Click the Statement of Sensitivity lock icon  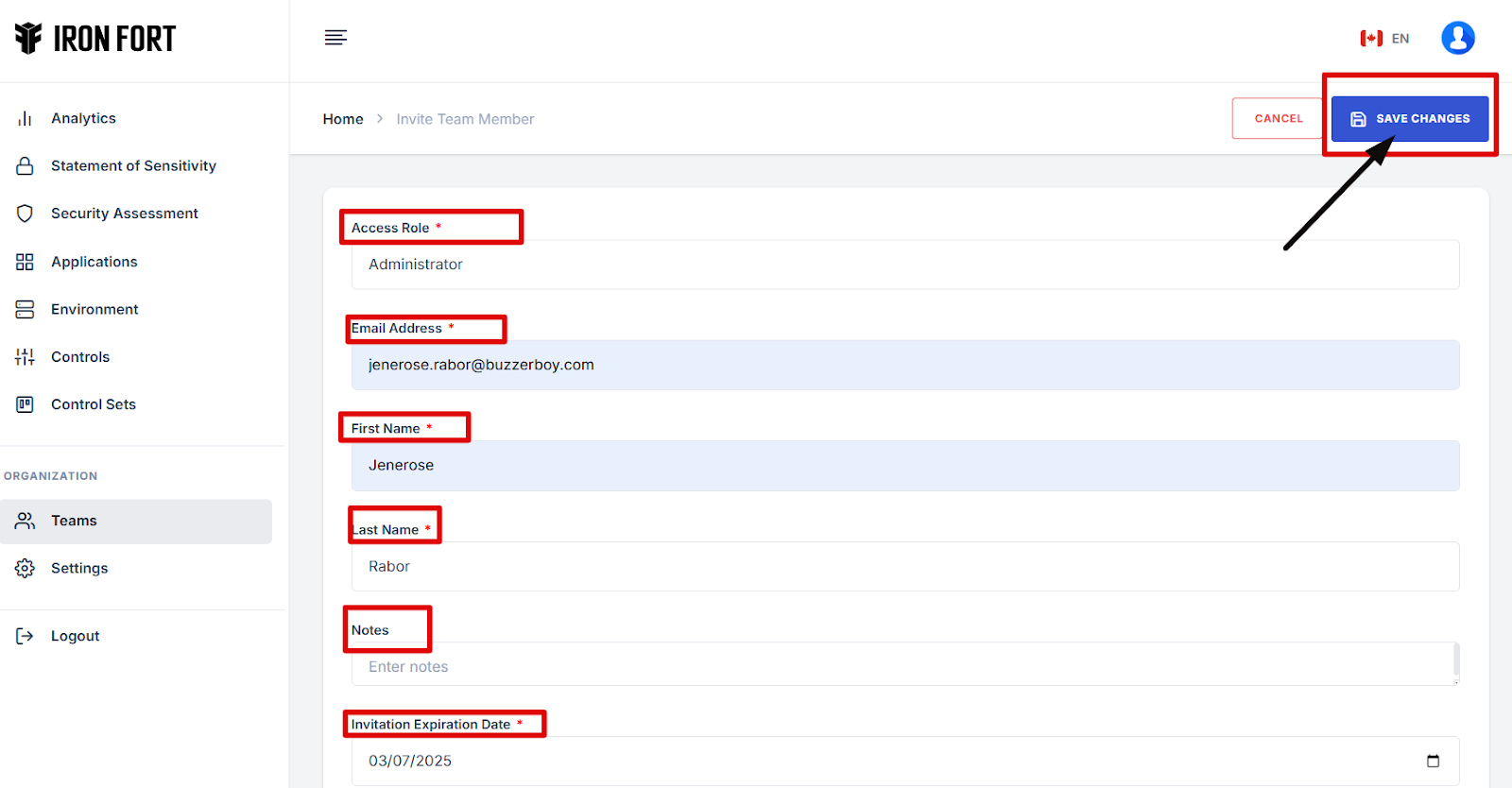click(x=26, y=166)
